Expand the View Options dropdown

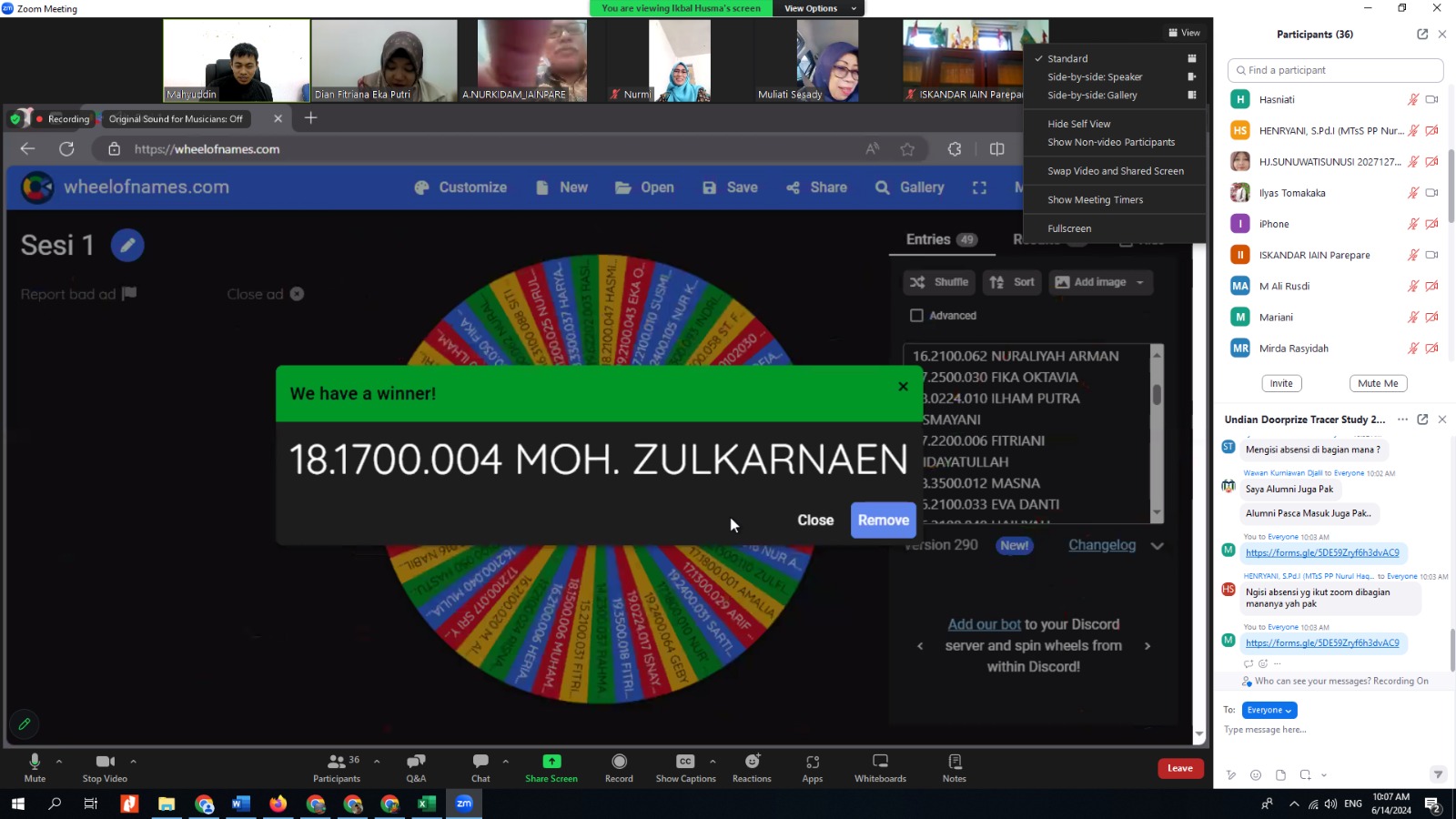click(x=818, y=8)
